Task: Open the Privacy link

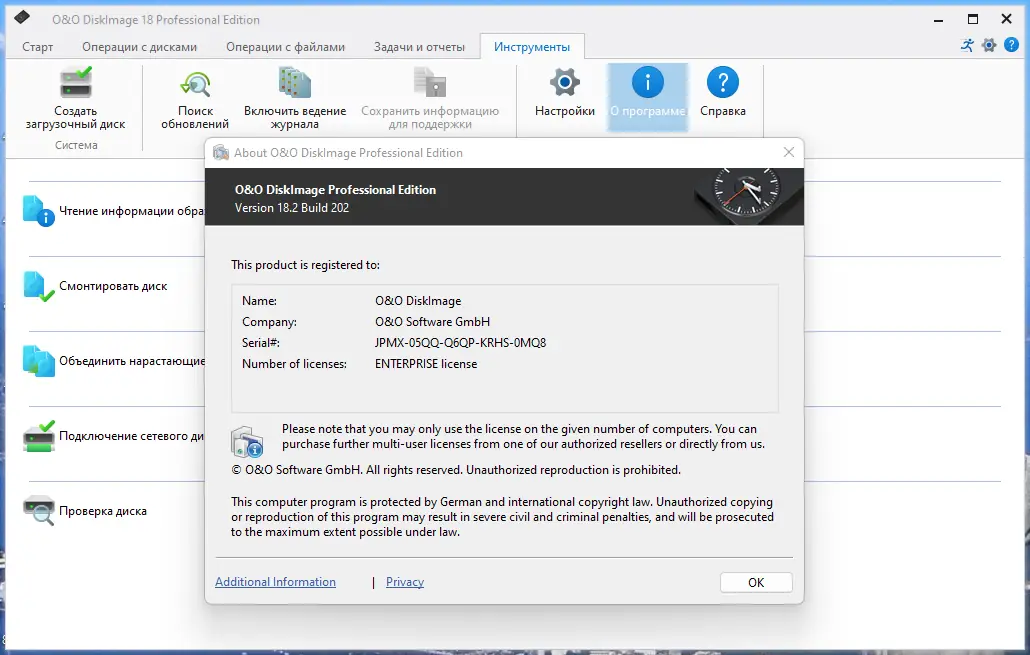Action: click(405, 582)
